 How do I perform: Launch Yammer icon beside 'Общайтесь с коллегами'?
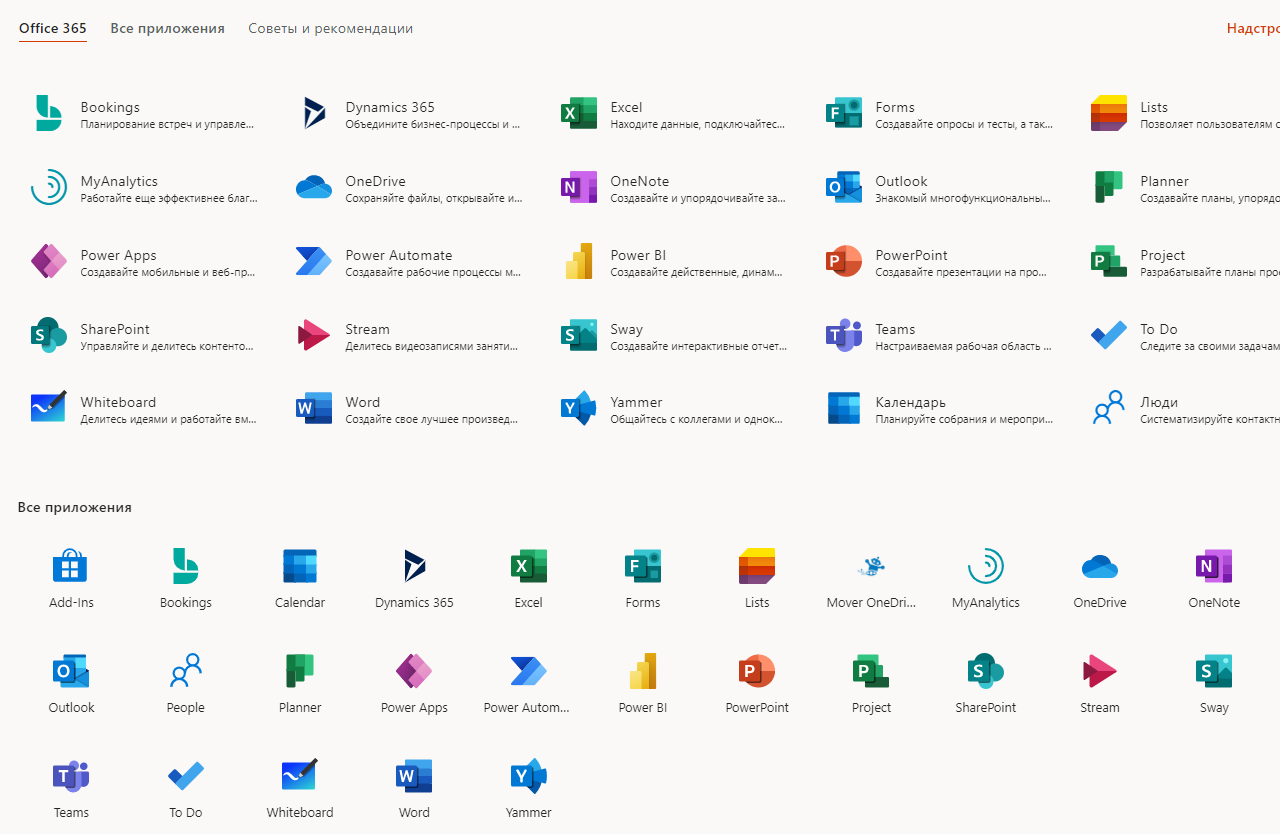pyautogui.click(x=579, y=409)
